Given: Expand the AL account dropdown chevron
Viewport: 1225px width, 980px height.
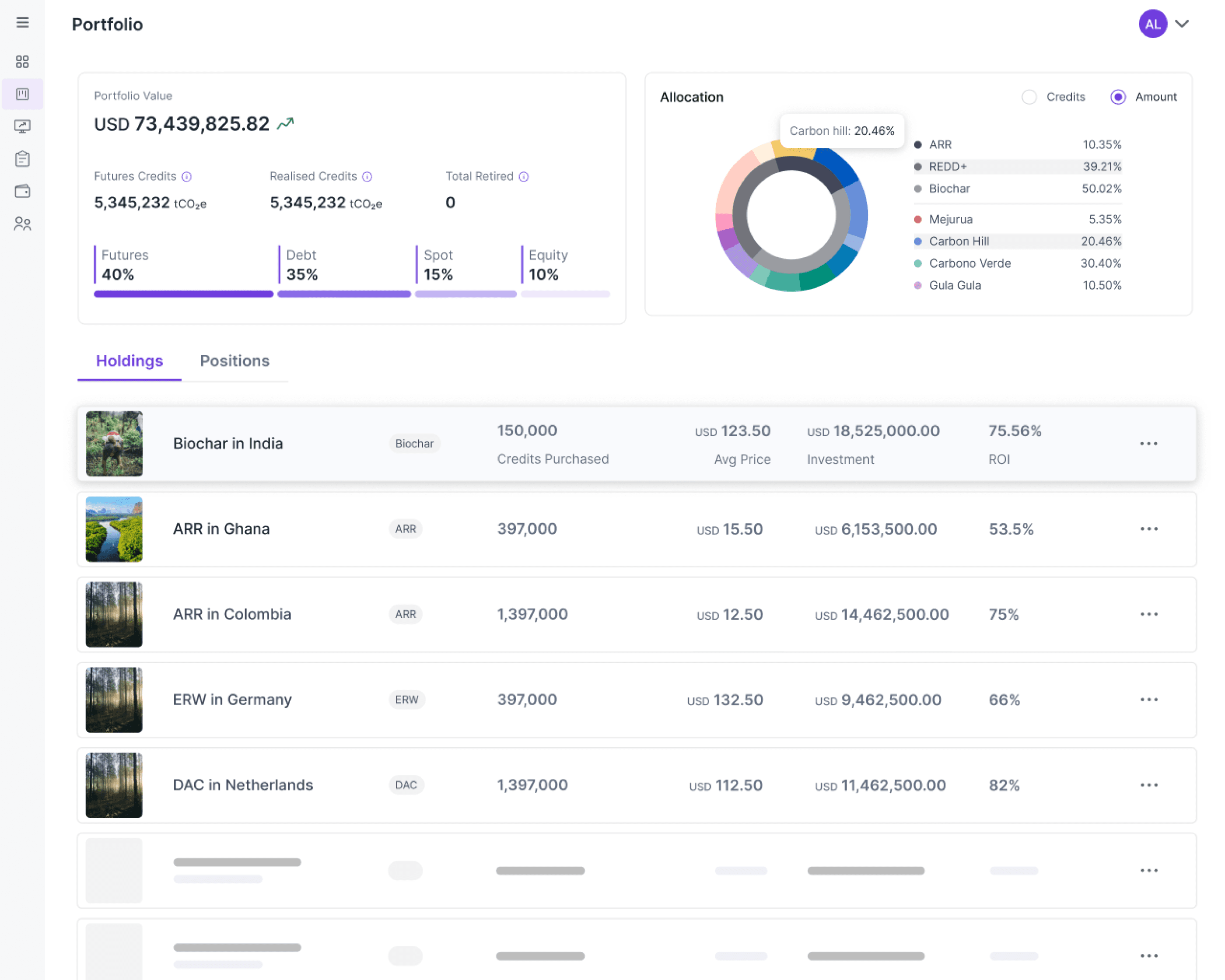Looking at the screenshot, I should (x=1182, y=24).
